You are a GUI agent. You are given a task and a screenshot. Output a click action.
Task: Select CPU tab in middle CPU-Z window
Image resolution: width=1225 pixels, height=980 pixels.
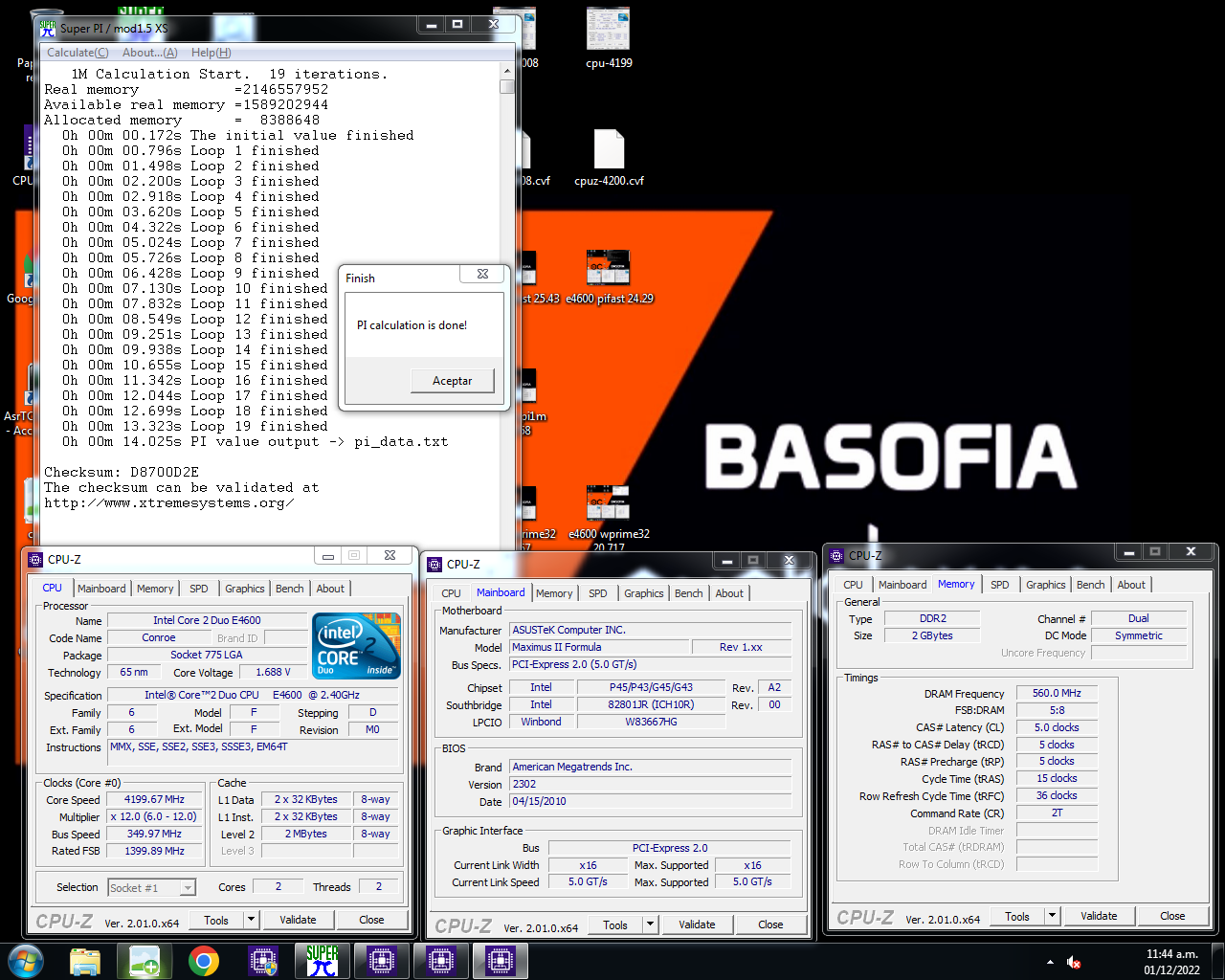(452, 593)
